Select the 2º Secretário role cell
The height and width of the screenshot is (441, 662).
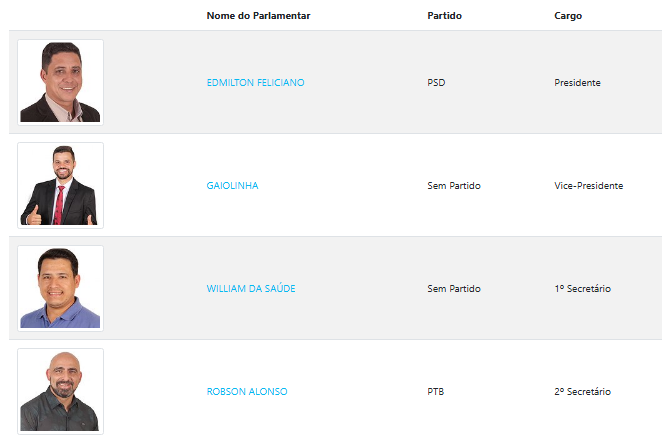point(582,392)
